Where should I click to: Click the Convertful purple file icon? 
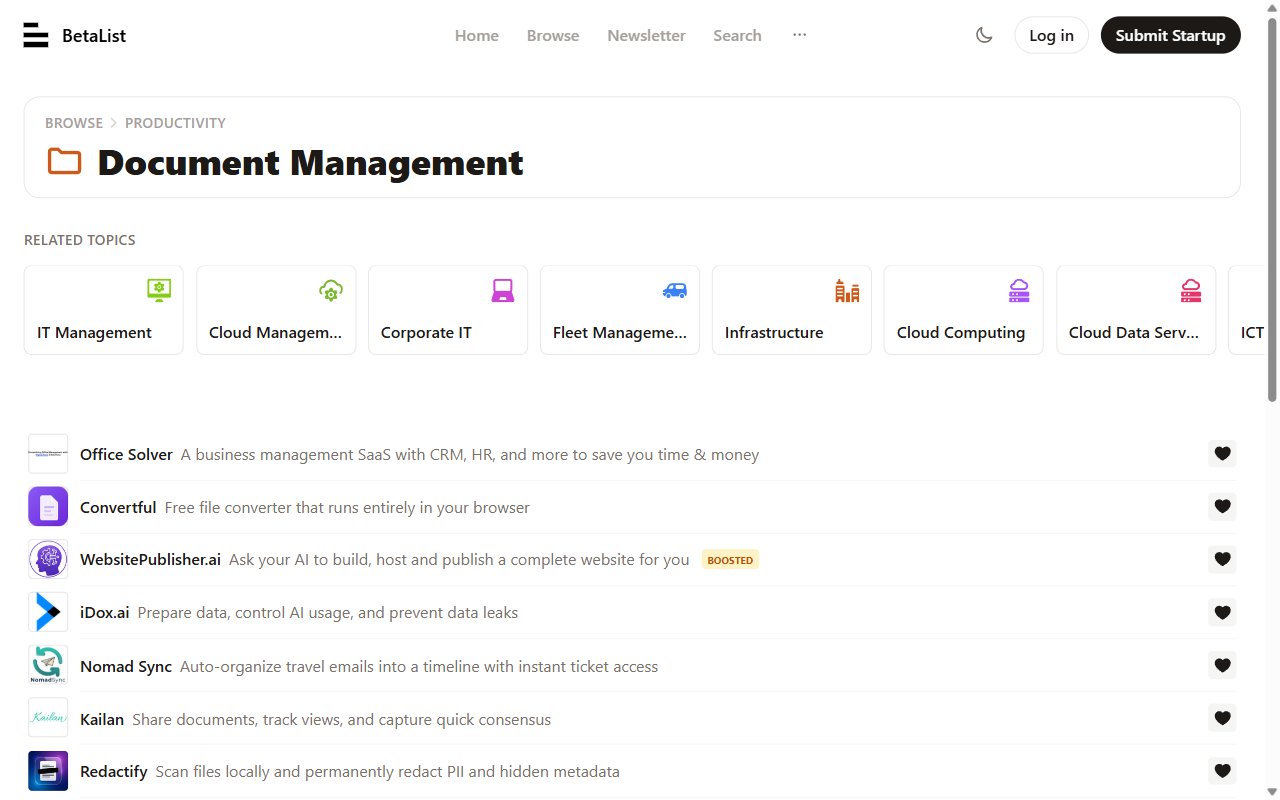click(48, 507)
